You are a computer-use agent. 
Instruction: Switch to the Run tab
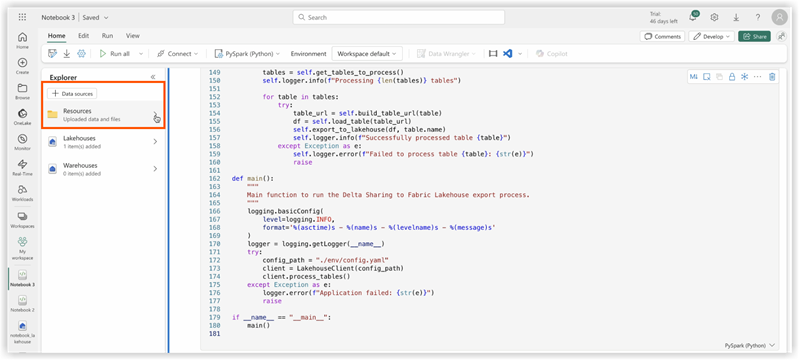[x=108, y=36]
